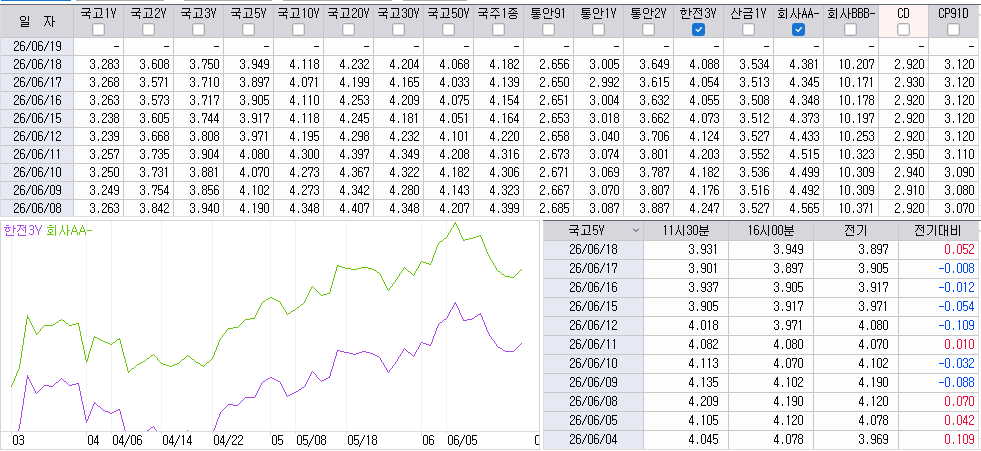Click the 국고10Y value 4.300
The width and height of the screenshot is (981, 451).
pyautogui.click(x=305, y=155)
